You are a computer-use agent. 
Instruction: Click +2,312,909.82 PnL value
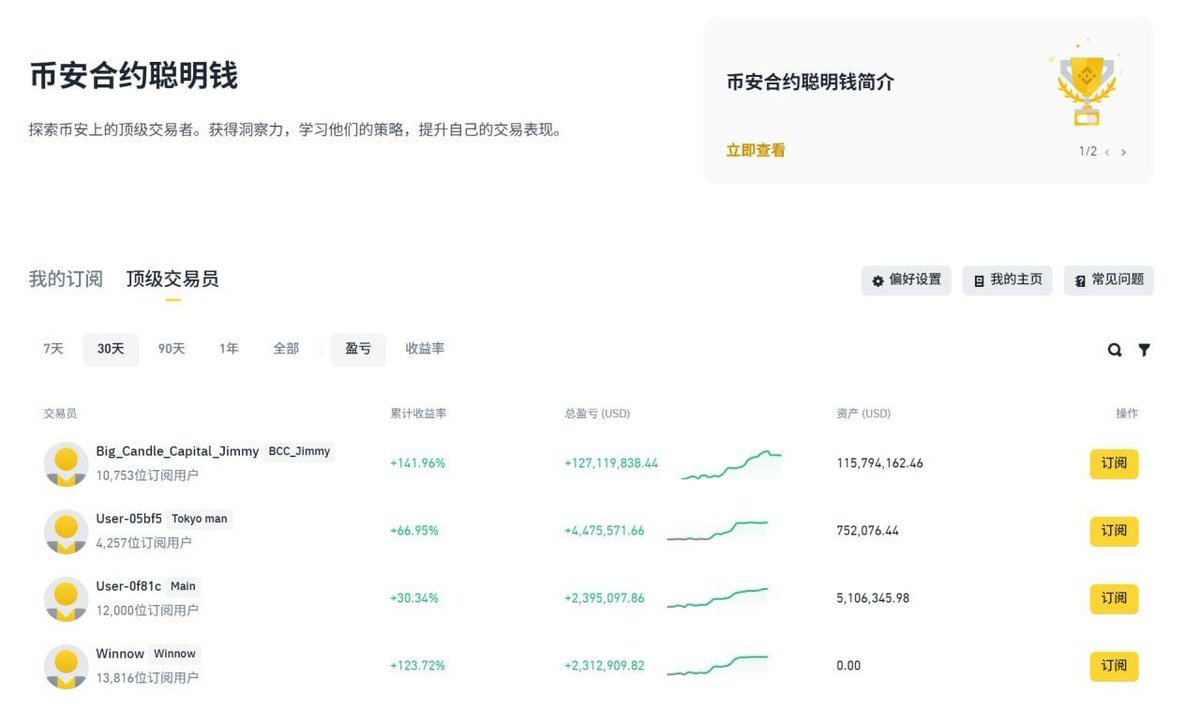click(x=604, y=666)
